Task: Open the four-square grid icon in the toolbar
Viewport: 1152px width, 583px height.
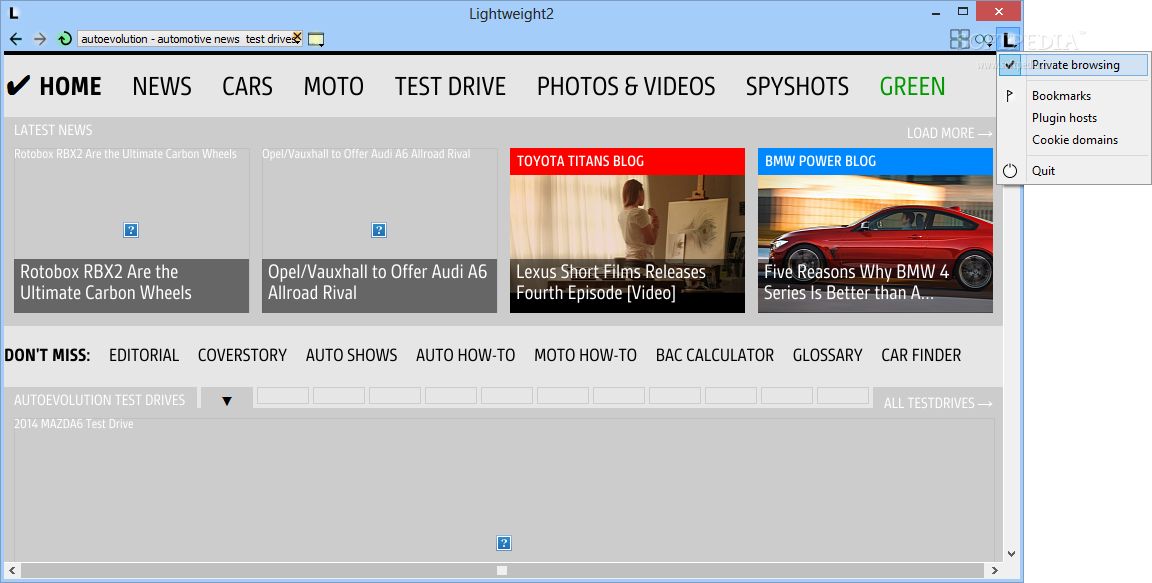Action: tap(960, 39)
